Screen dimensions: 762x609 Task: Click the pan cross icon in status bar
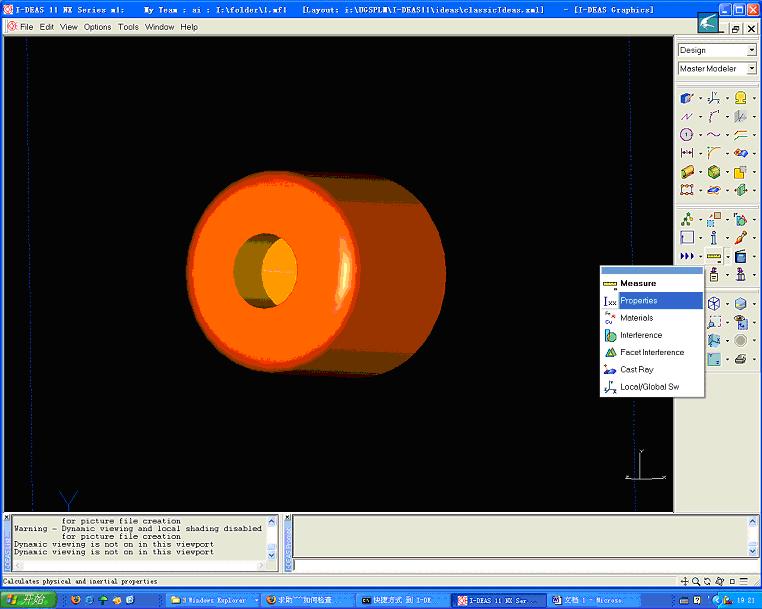[684, 581]
